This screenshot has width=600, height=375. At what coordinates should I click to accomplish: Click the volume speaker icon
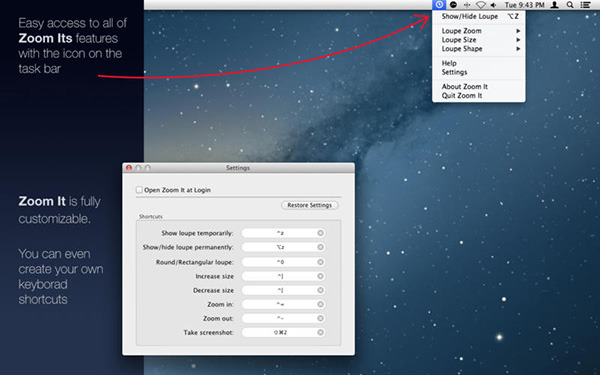tap(494, 5)
